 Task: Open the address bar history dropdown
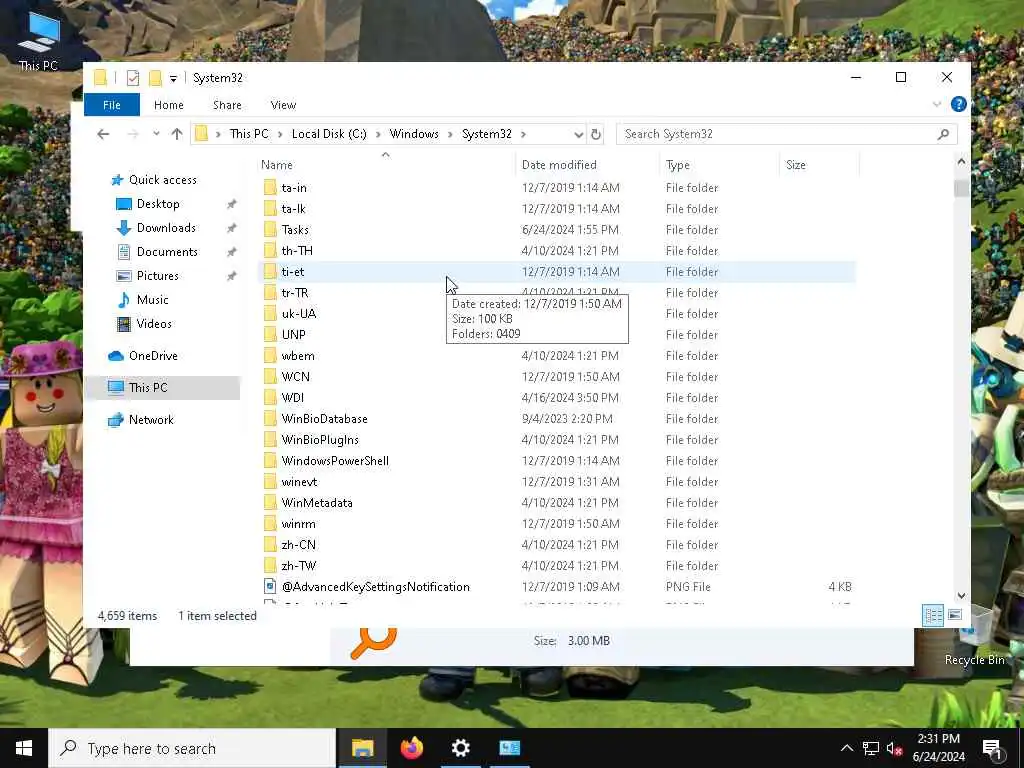click(x=578, y=135)
